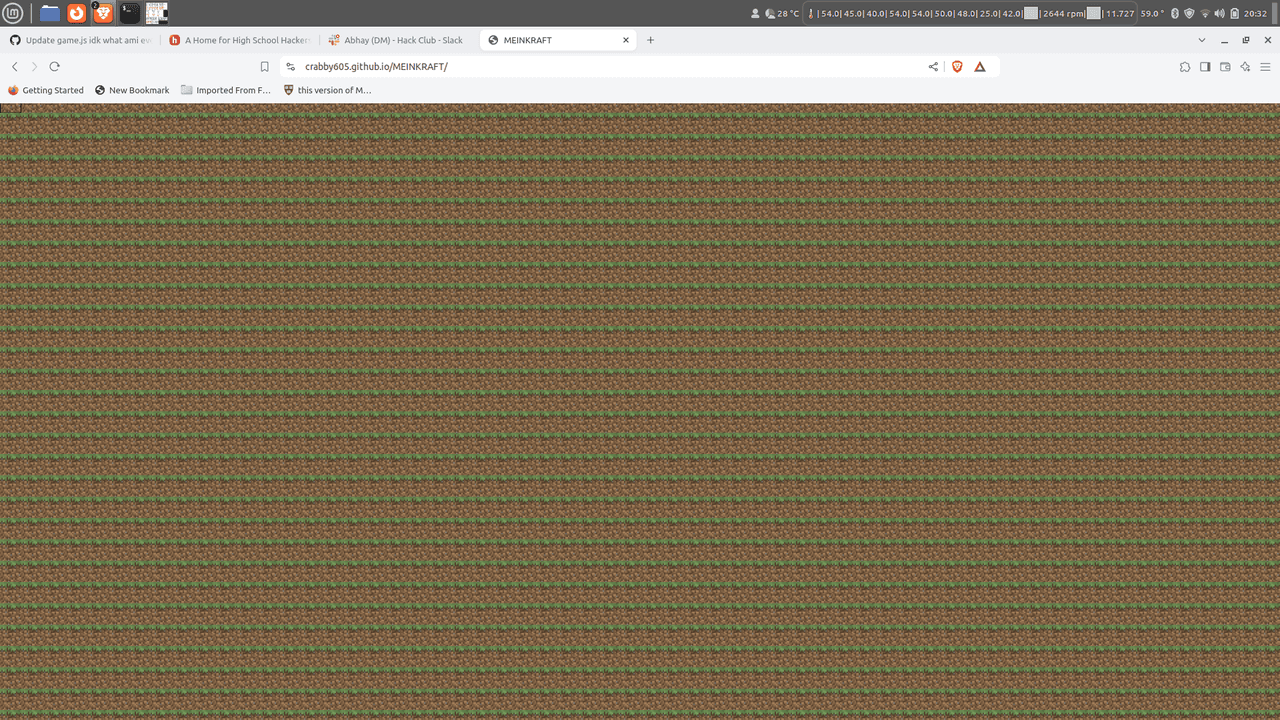
Task: Switch to Abhay (DM) Slack tab
Action: [400, 40]
